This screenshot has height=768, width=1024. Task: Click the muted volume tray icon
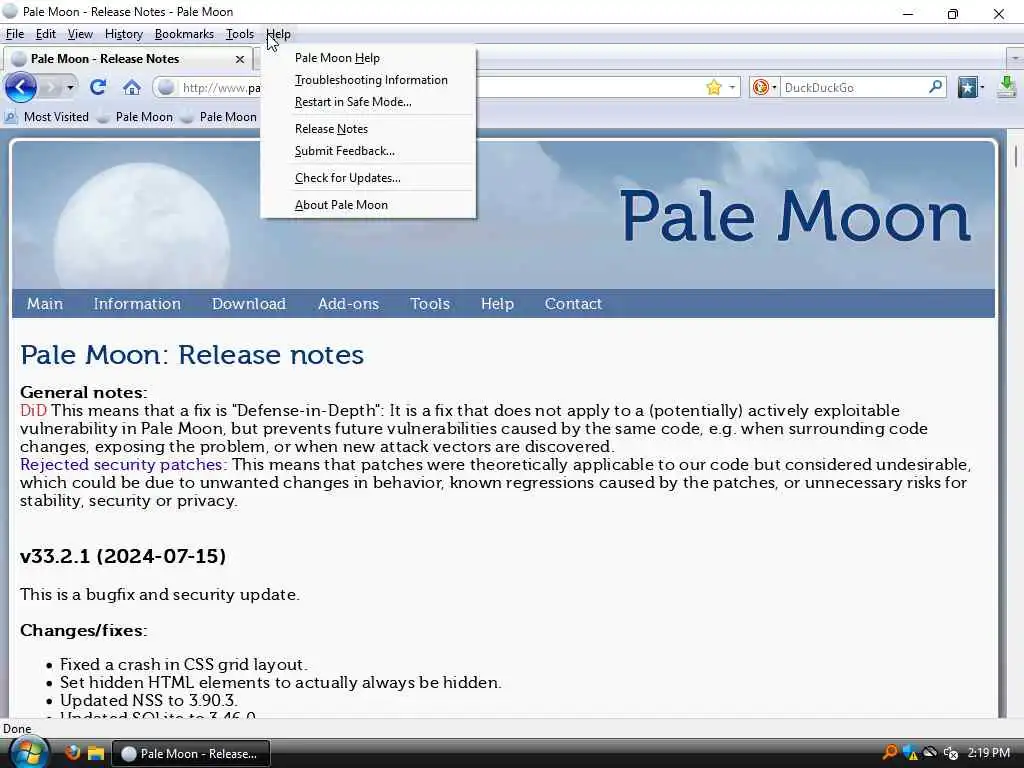pyautogui.click(x=951, y=753)
